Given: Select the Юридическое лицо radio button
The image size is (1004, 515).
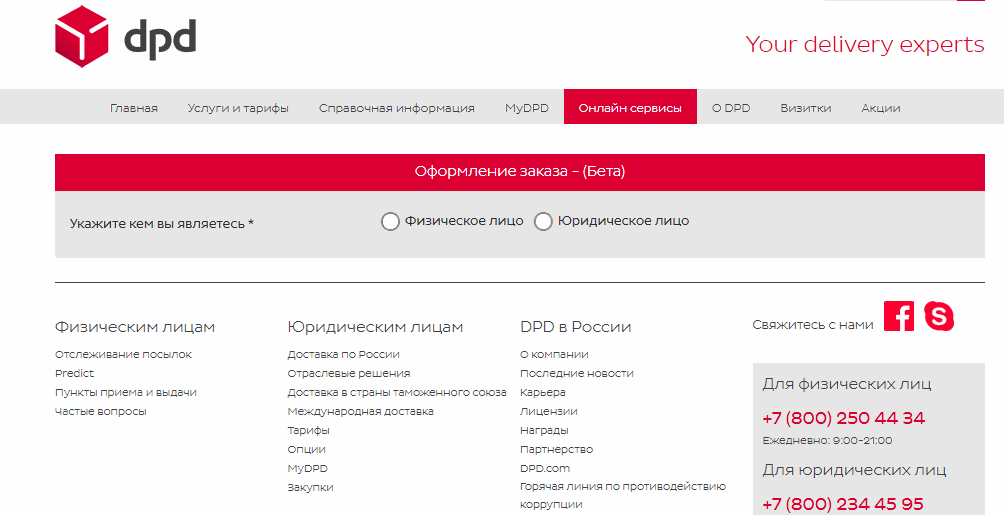Looking at the screenshot, I should click(x=543, y=222).
